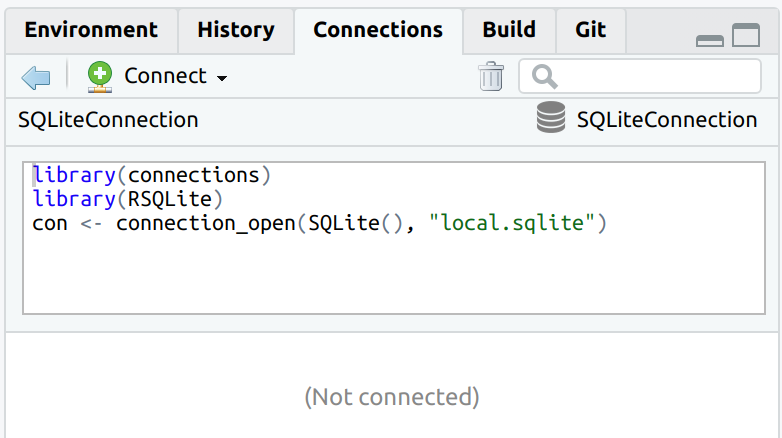Click the magnifying glass search icon
This screenshot has width=782, height=438.
click(x=545, y=77)
